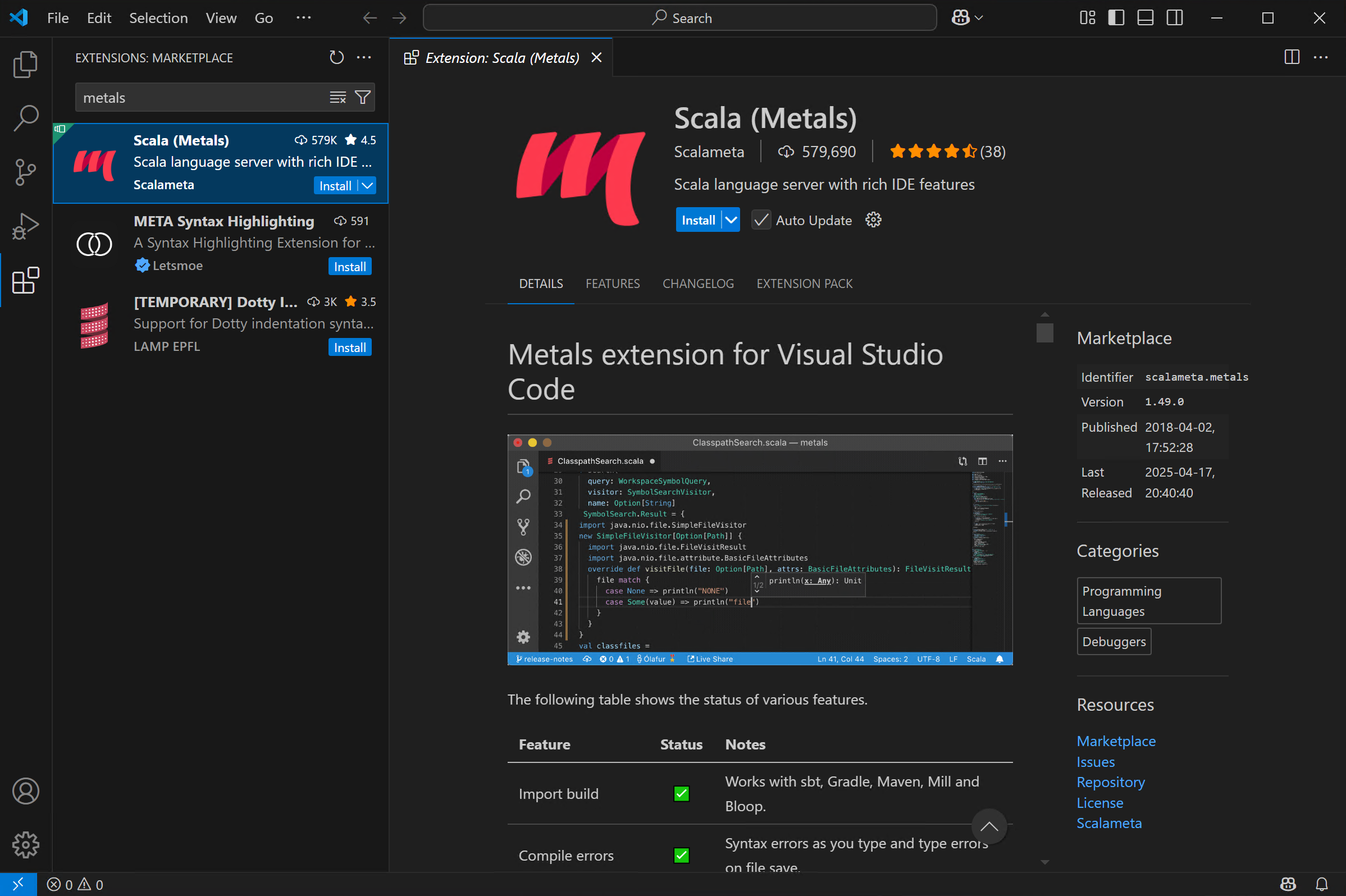
Task: Clear extensions search results icon
Action: click(x=338, y=97)
